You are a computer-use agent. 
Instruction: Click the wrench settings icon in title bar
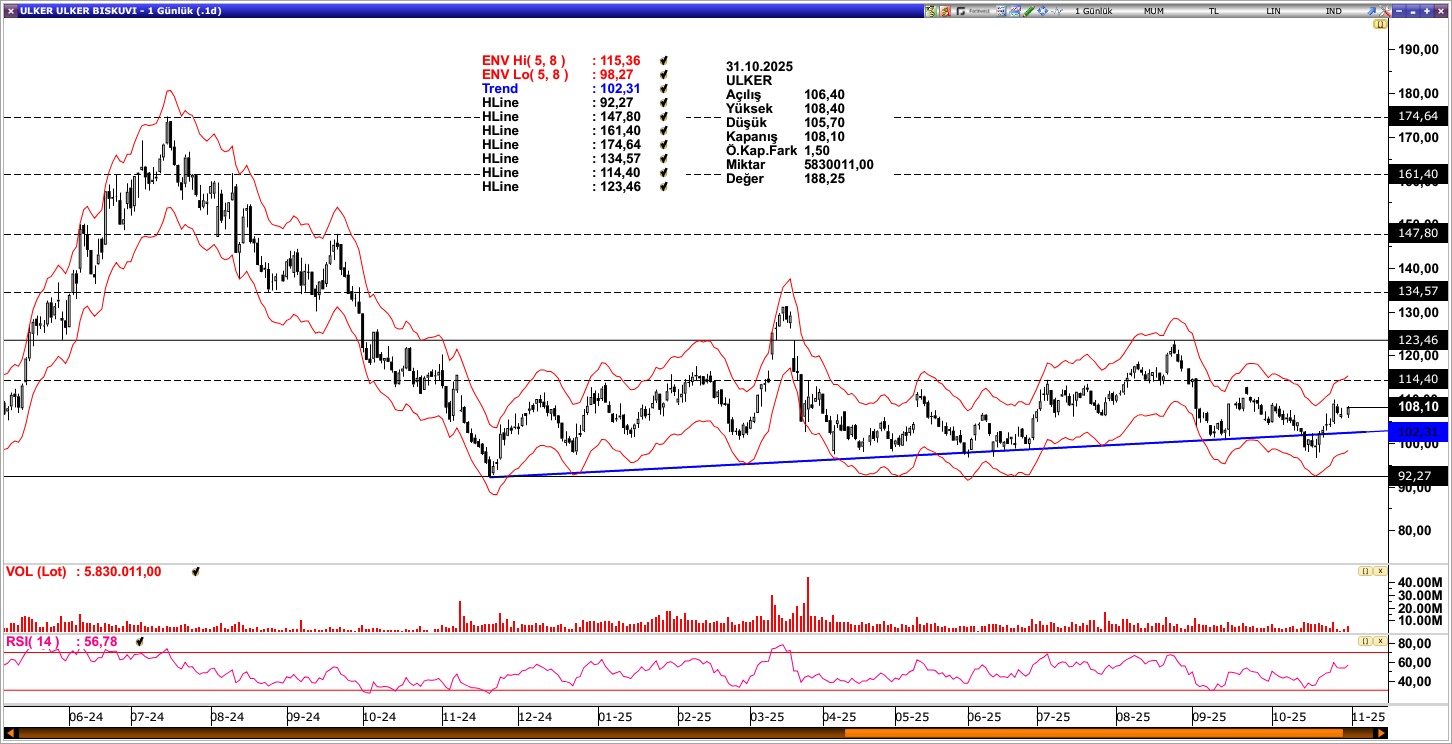tap(1384, 11)
